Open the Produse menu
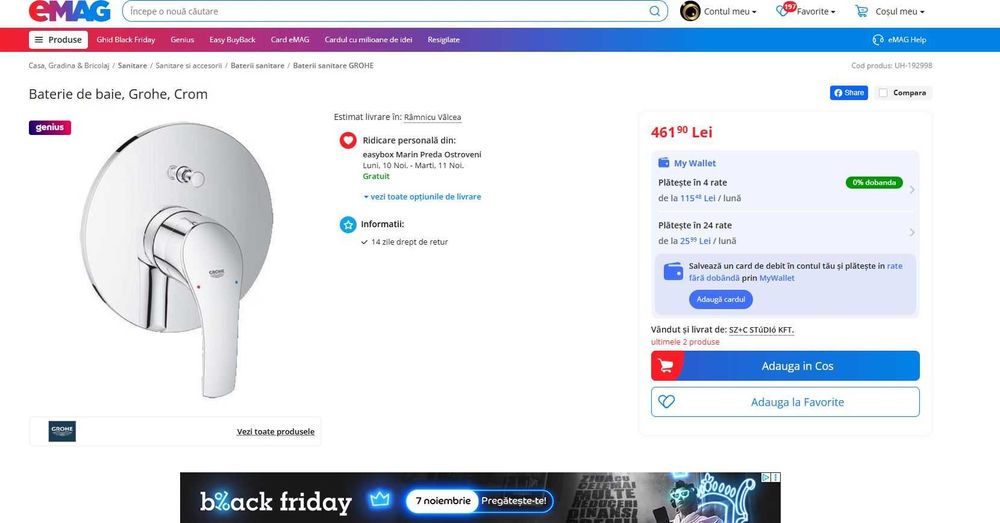1000x523 pixels. (58, 40)
